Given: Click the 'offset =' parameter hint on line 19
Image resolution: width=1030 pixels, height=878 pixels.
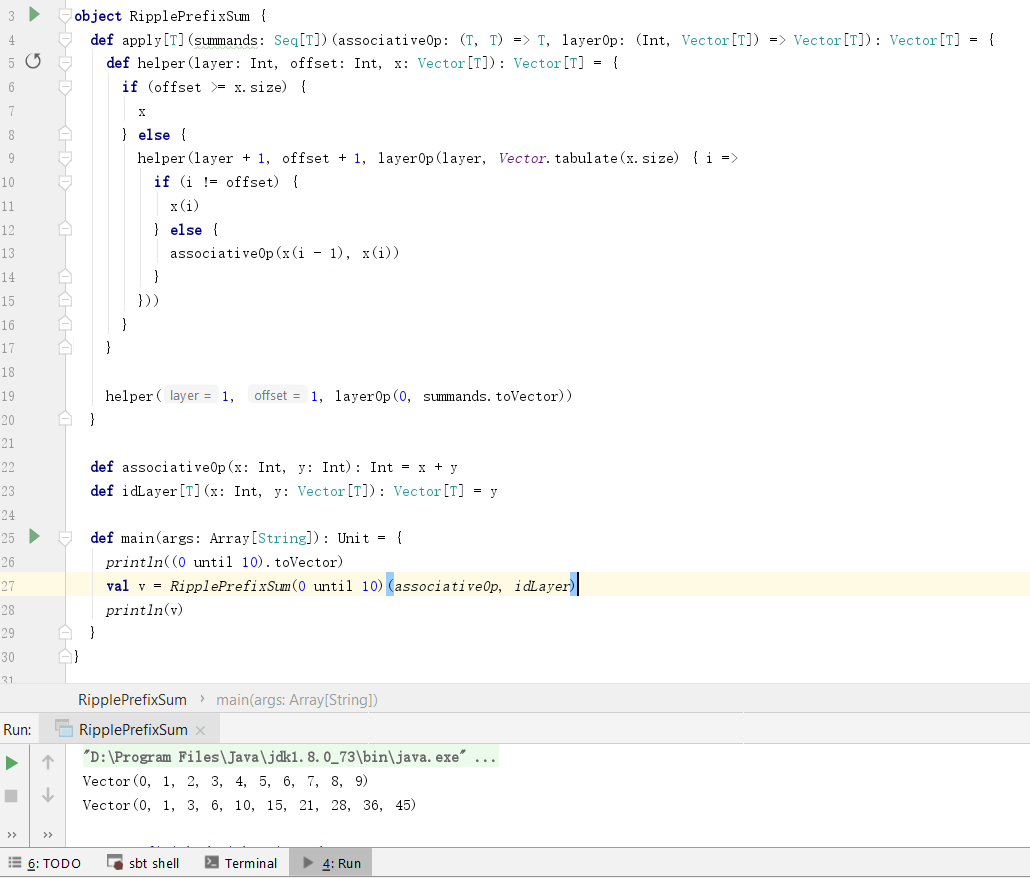Looking at the screenshot, I should click(277, 395).
